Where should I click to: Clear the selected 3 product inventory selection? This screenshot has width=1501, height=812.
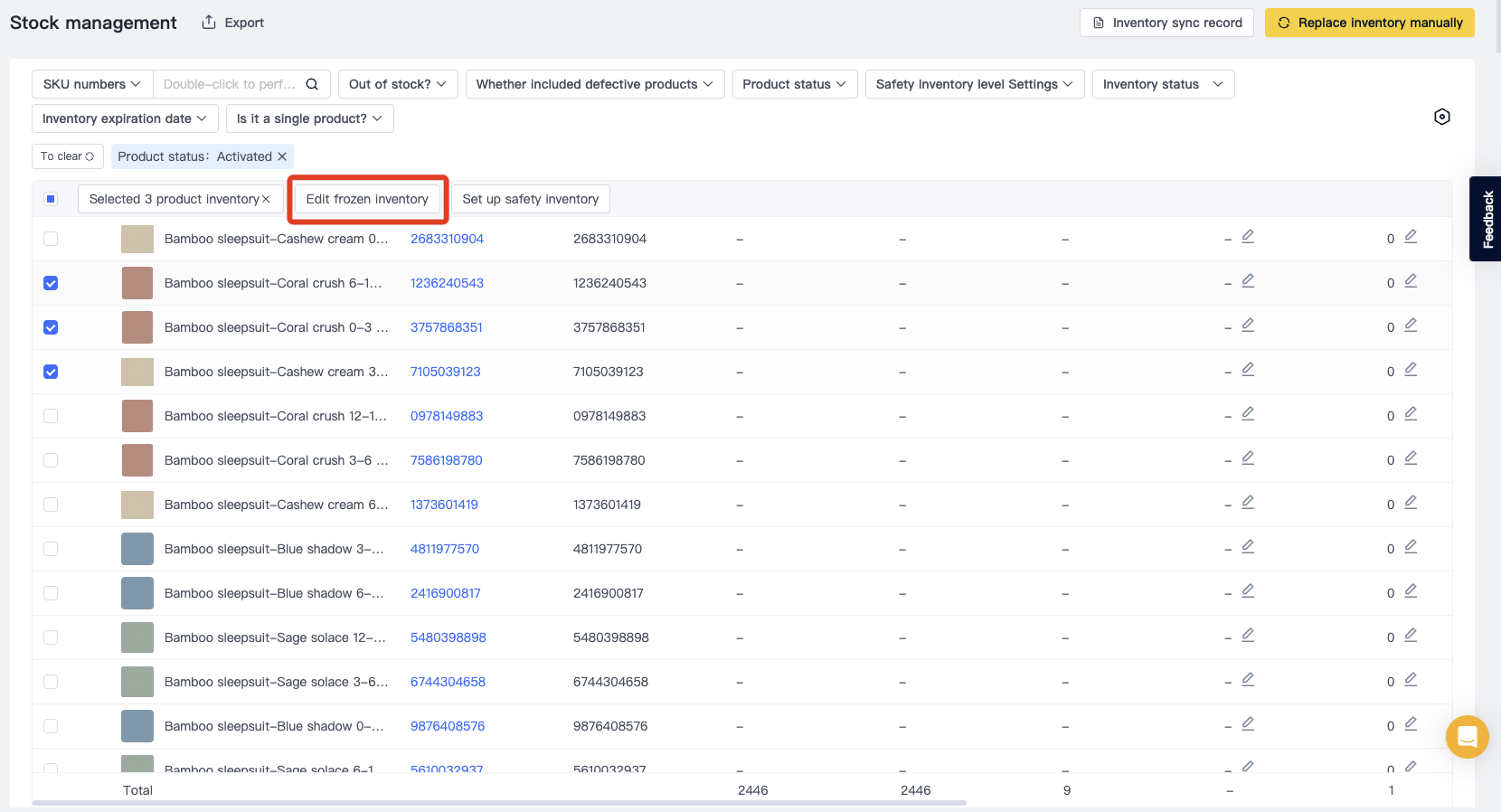tap(266, 199)
